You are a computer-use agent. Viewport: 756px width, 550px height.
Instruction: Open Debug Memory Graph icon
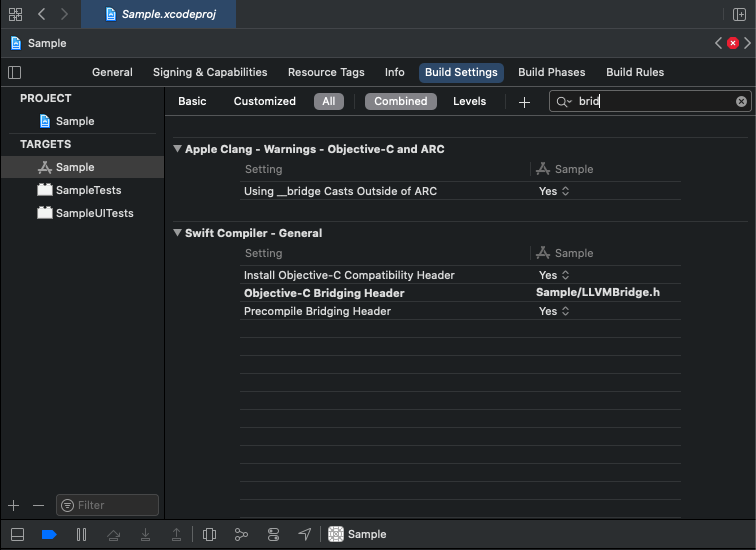click(x=241, y=534)
